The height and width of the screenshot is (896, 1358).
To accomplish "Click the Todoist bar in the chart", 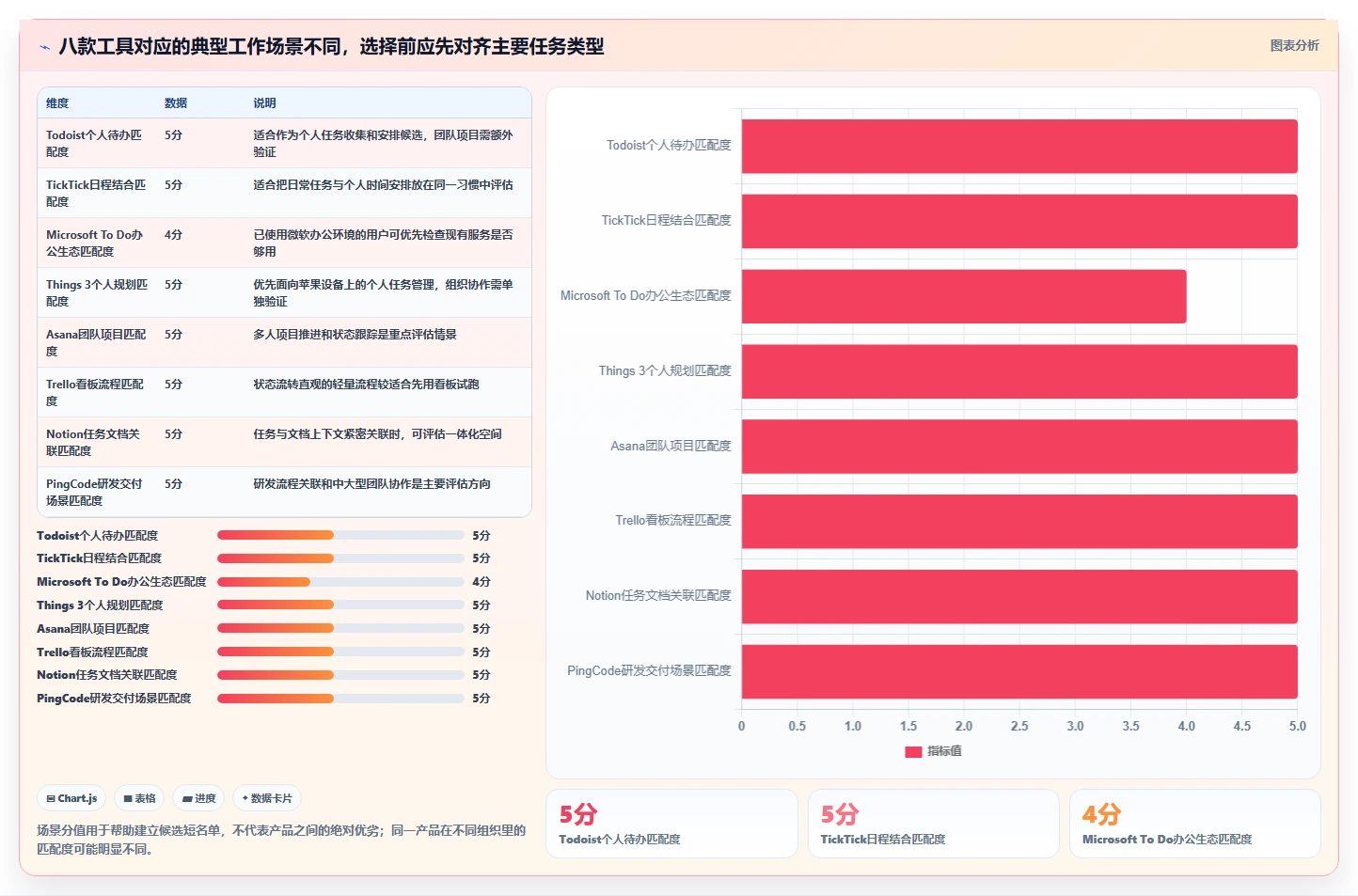I will coord(1019,146).
